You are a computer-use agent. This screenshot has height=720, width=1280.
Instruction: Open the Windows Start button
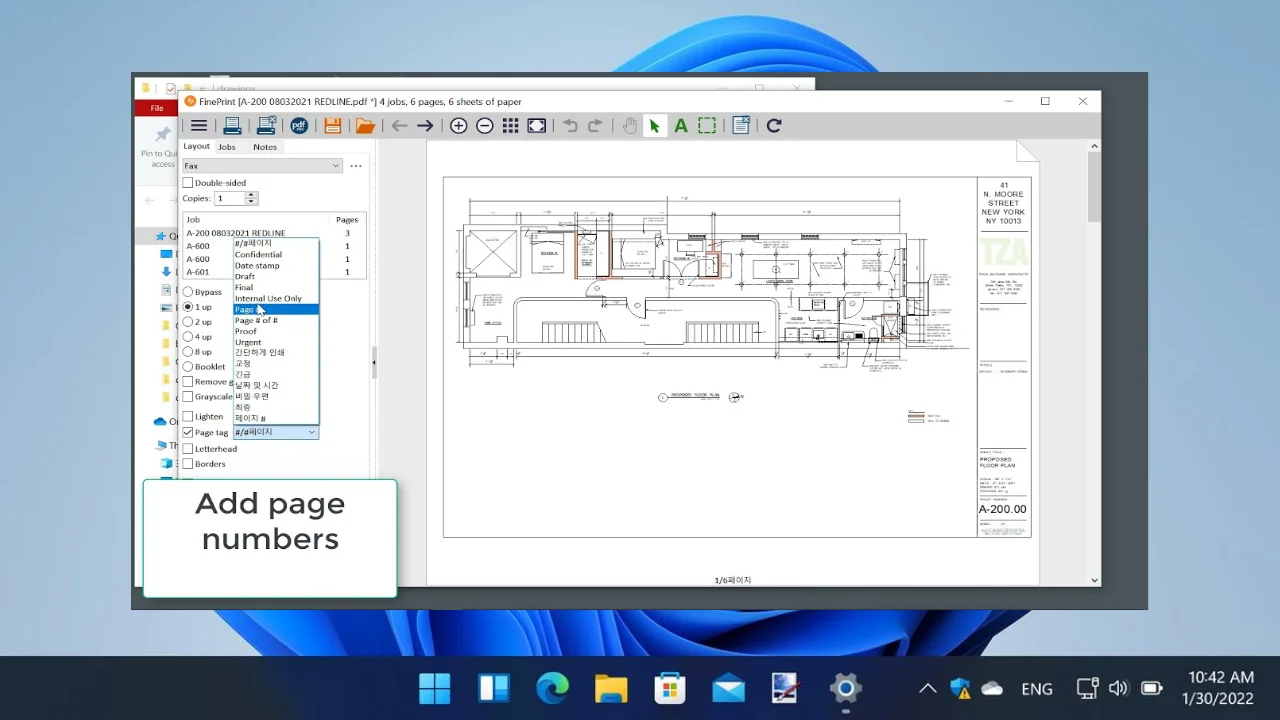pos(434,688)
